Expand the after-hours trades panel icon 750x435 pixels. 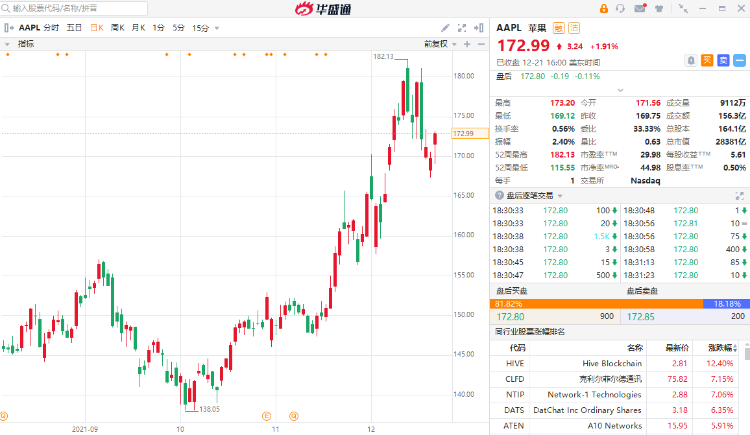(x=739, y=196)
